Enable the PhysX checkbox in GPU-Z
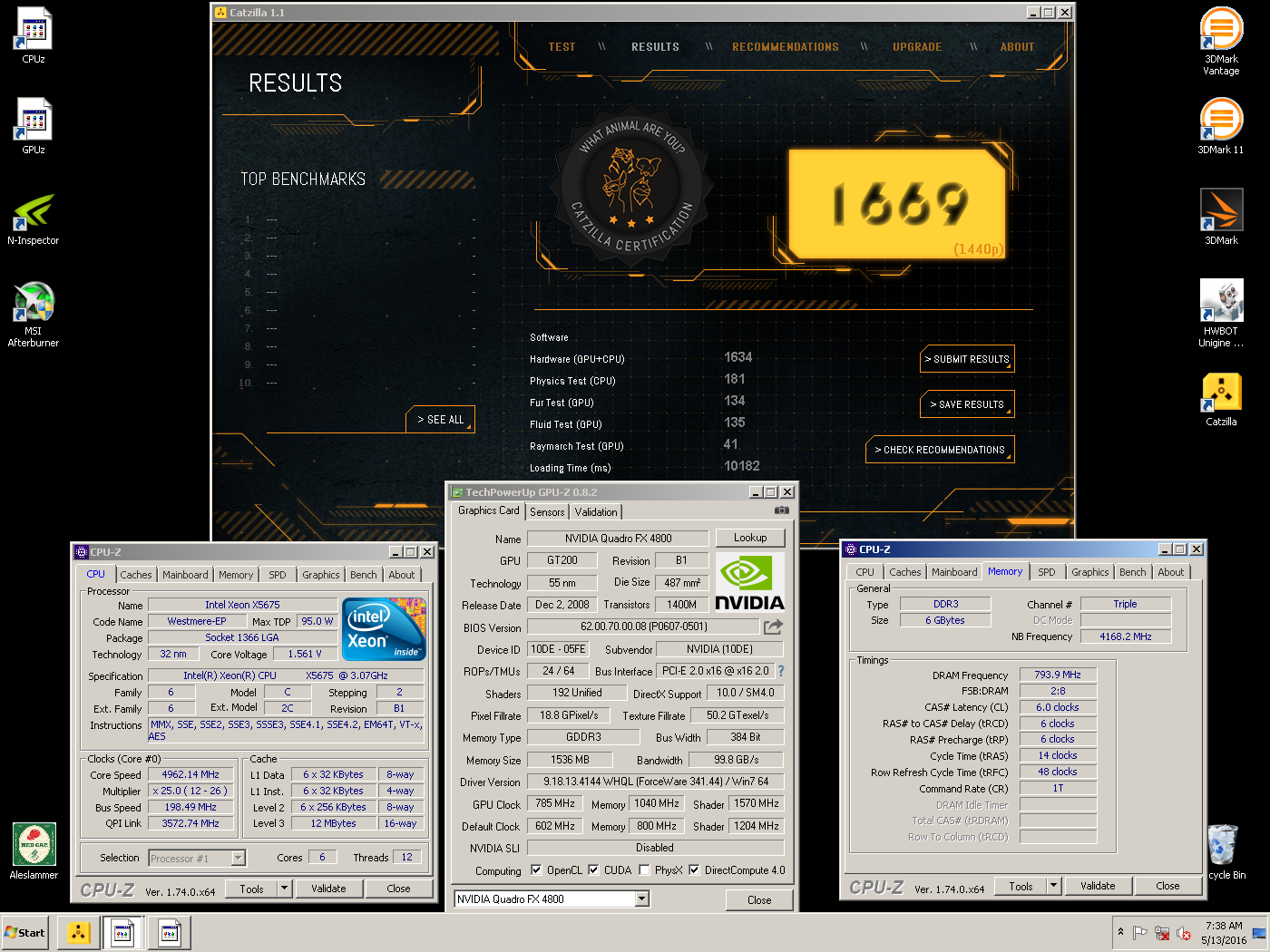 click(644, 870)
